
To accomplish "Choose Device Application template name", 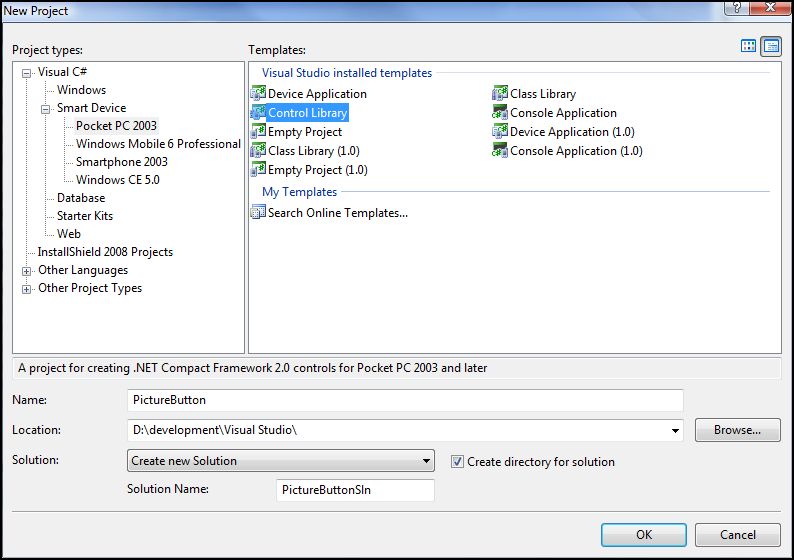I will coord(317,94).
